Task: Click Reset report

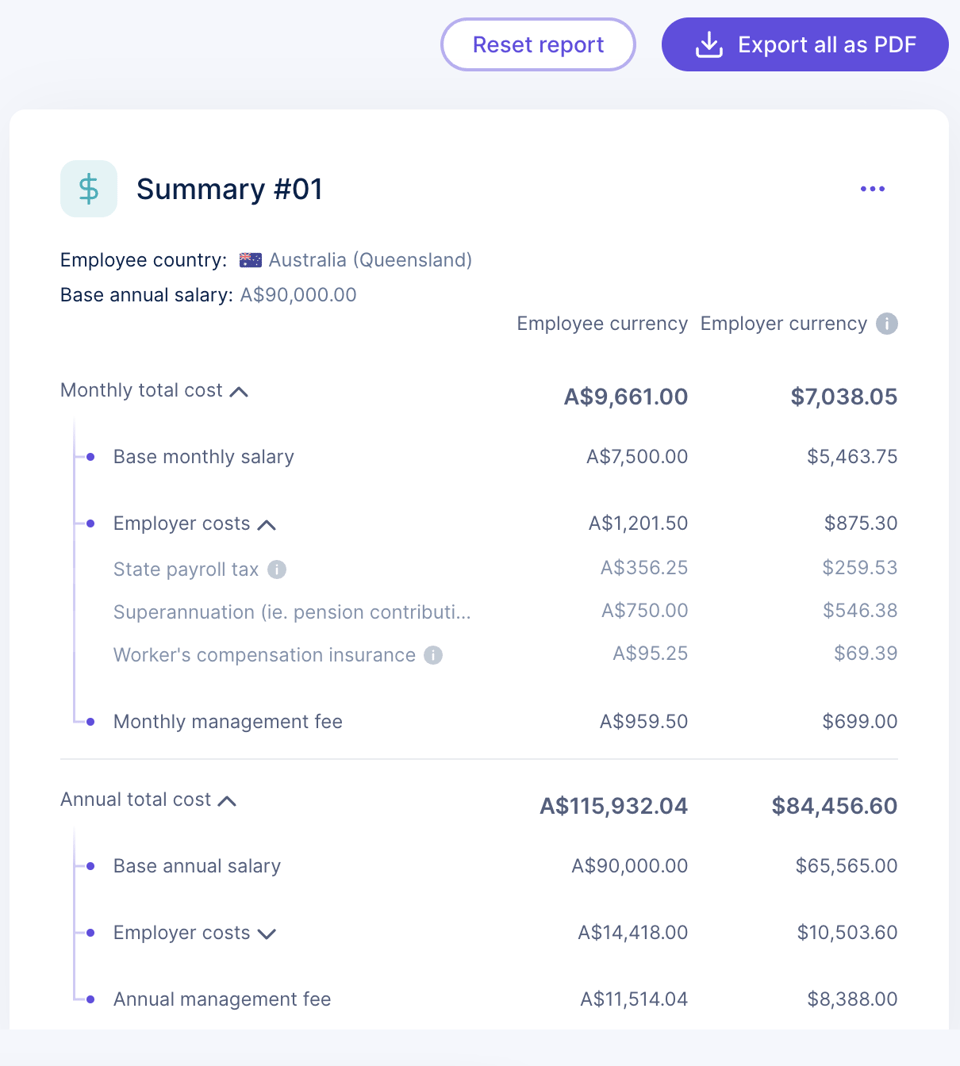Action: (538, 44)
